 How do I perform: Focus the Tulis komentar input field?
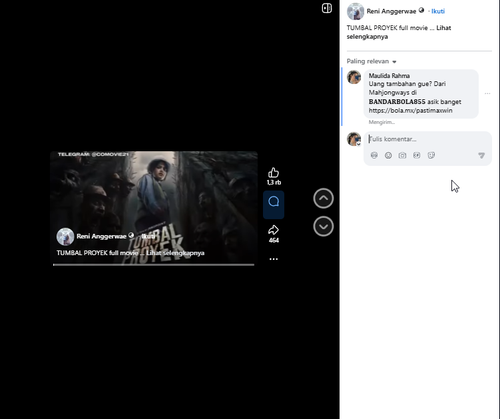click(428, 139)
